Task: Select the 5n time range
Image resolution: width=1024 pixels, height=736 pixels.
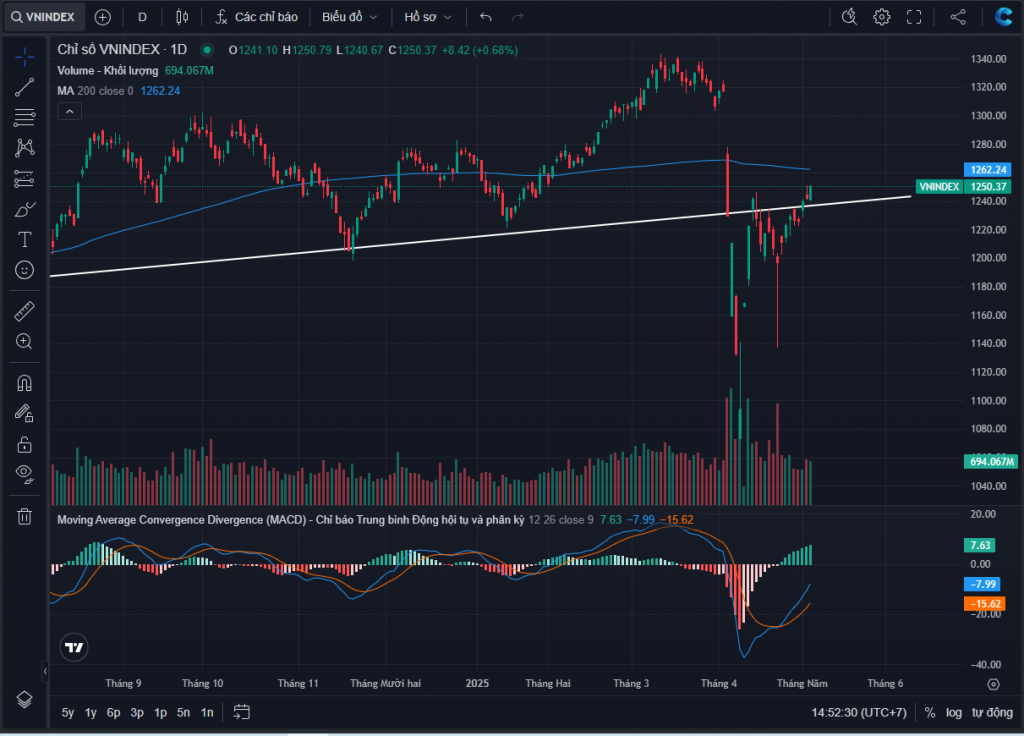Action: coord(184,712)
